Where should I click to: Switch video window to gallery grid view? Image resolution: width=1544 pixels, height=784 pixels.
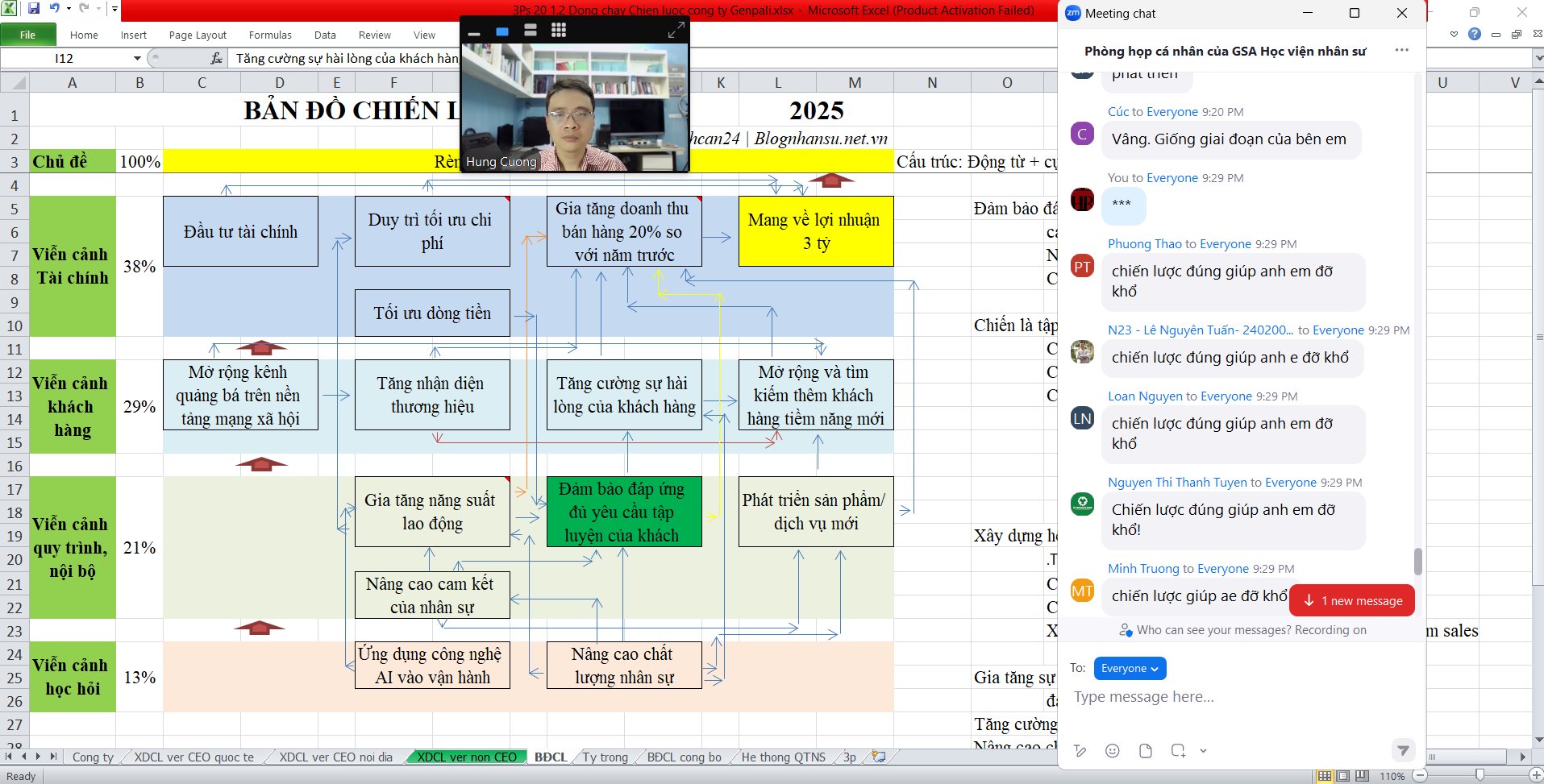[x=559, y=31]
